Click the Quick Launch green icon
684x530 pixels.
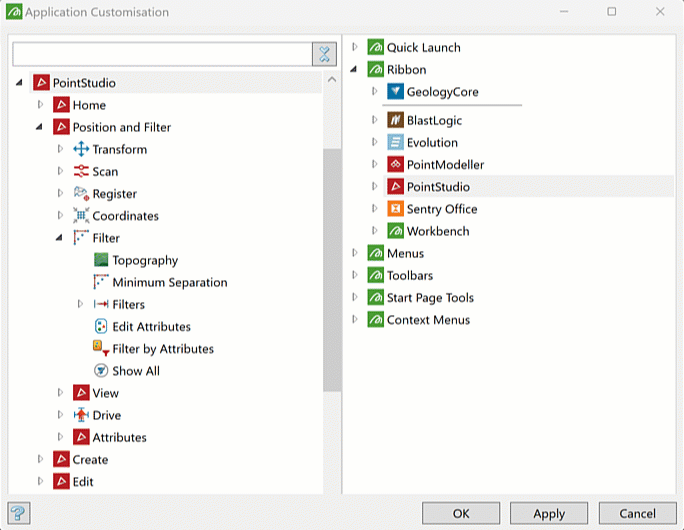376,47
